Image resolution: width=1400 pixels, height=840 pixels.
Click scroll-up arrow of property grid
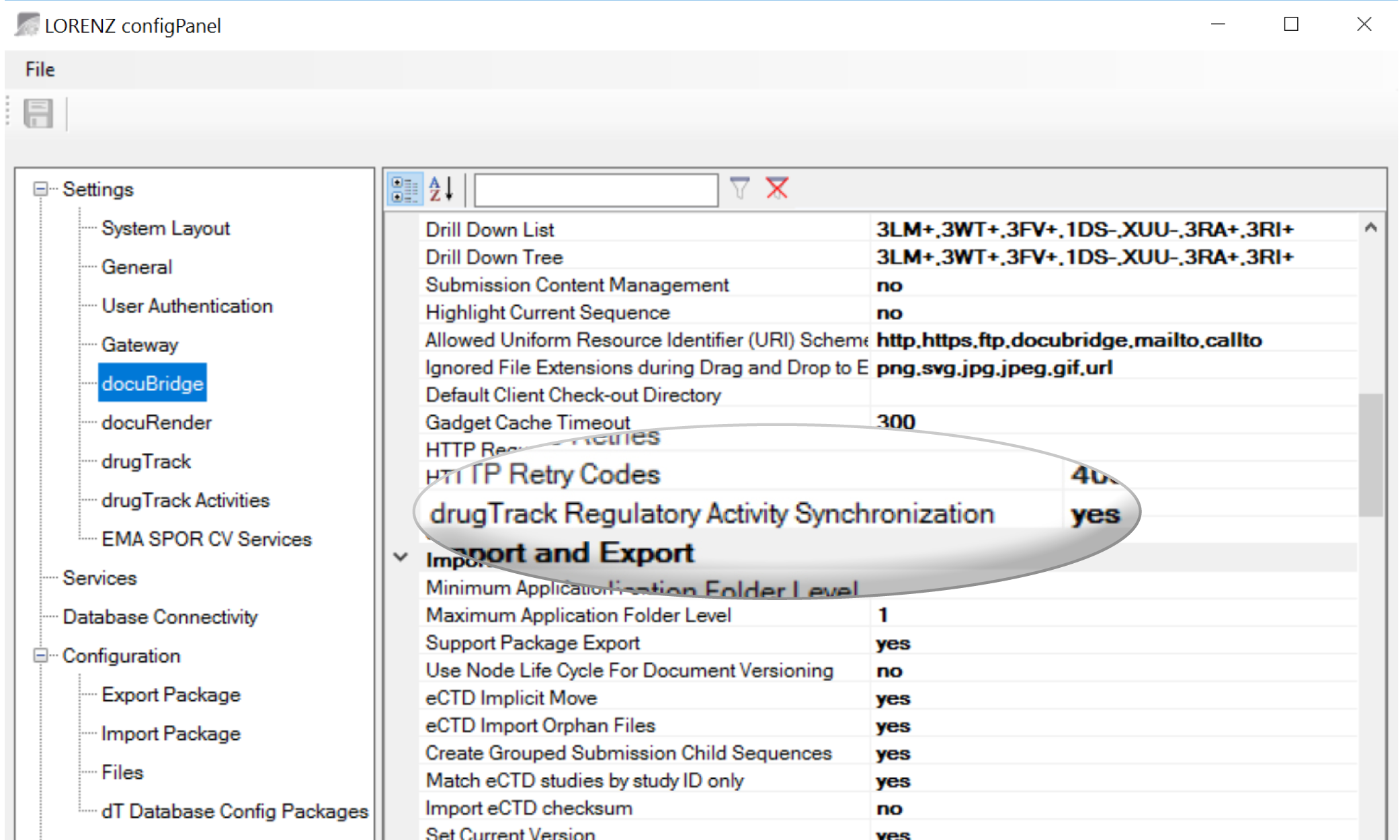point(1371,228)
